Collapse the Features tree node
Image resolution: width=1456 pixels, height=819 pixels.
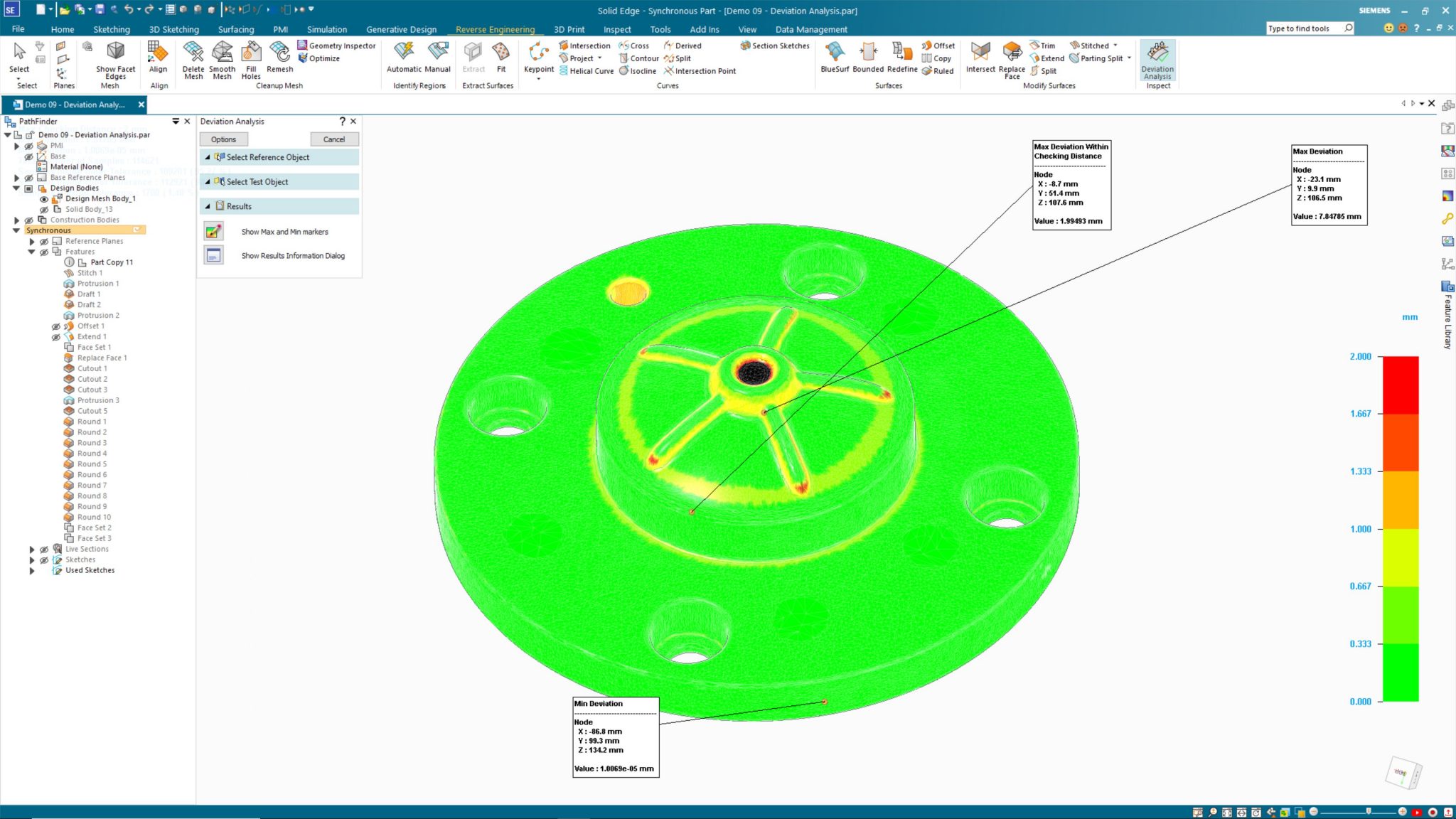point(31,252)
